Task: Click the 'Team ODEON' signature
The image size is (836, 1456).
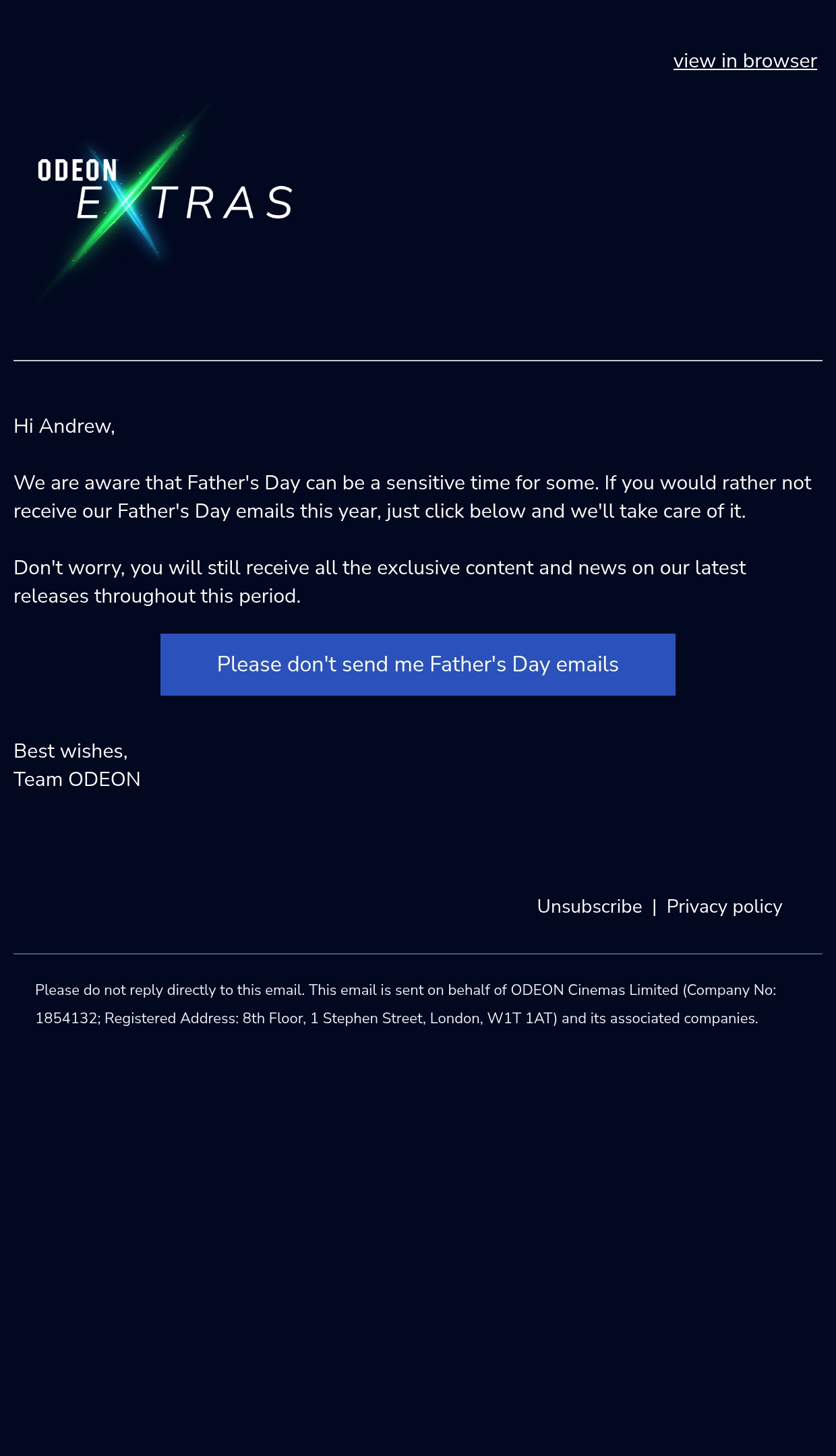Action: click(x=77, y=779)
